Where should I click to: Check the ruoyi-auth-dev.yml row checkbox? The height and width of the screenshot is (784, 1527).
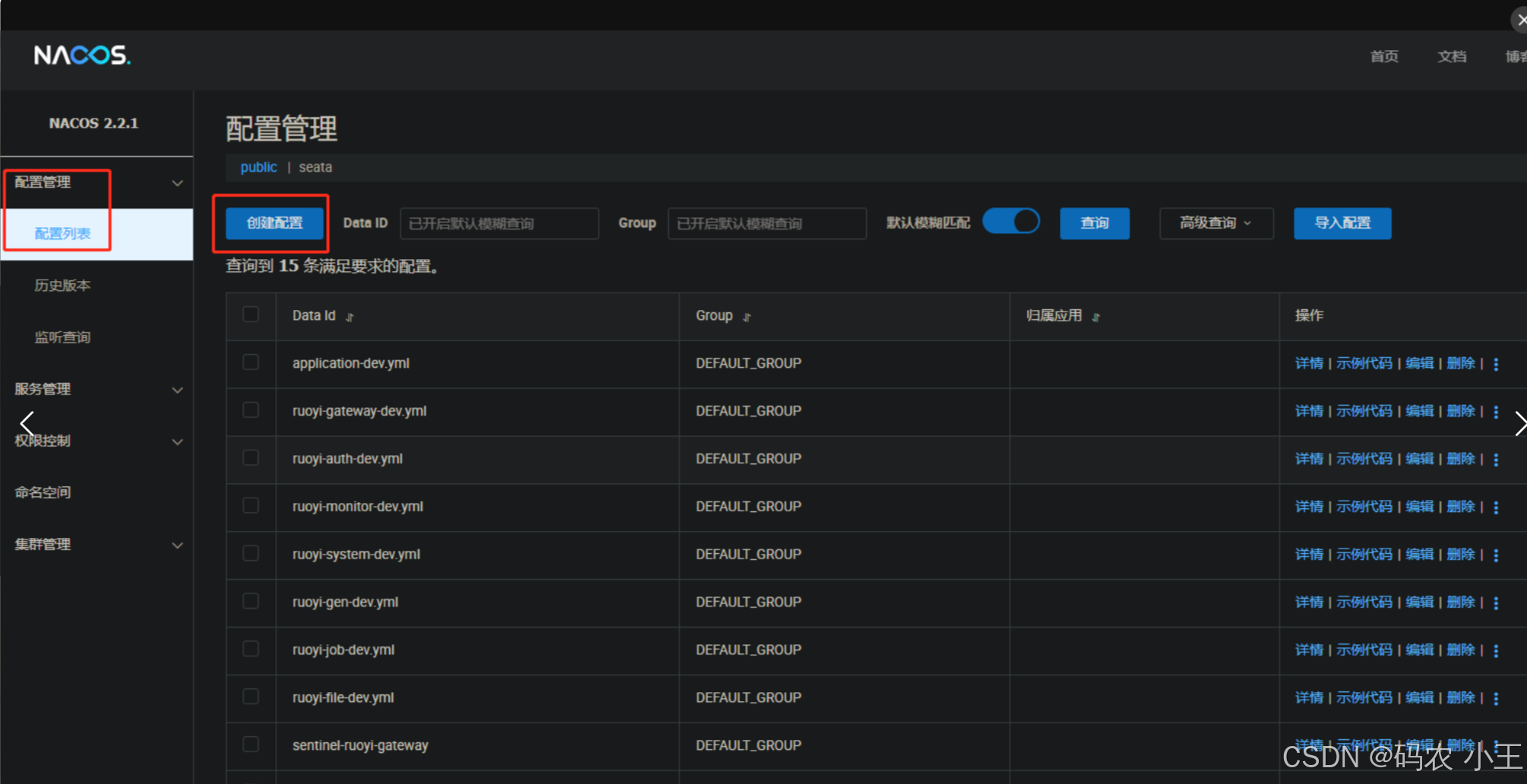point(251,458)
